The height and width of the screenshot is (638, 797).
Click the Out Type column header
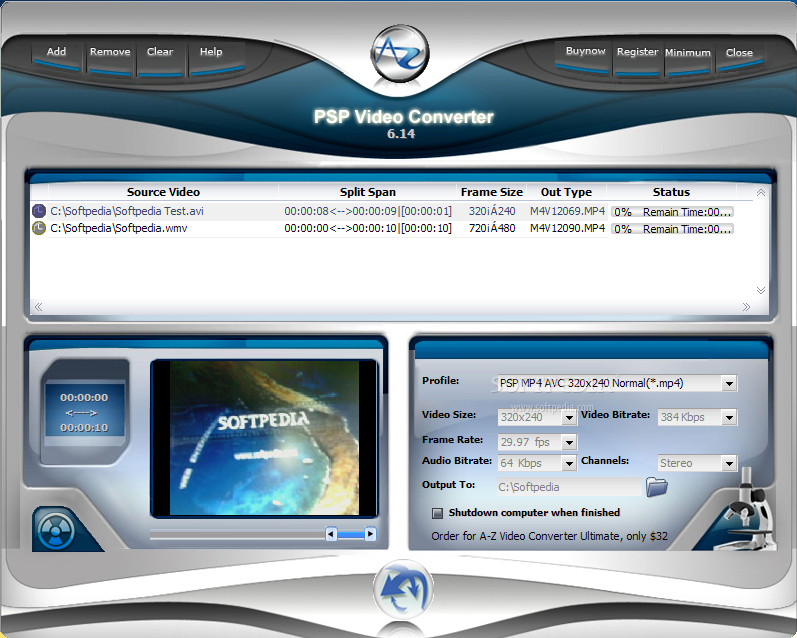tap(566, 192)
